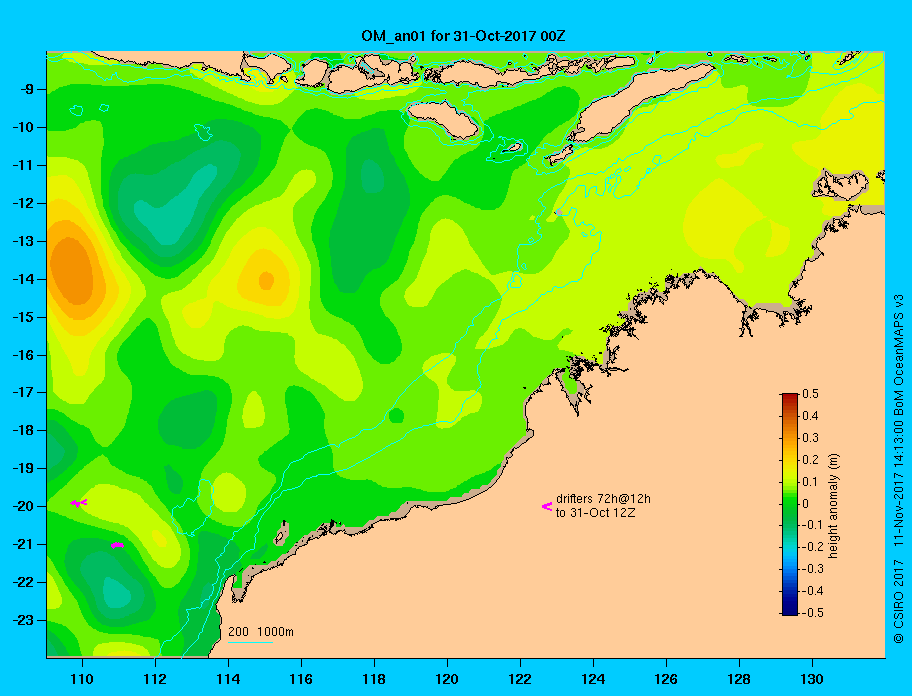Viewport: 912px width, 696px height.
Task: Click the '112' longitude axis label
Action: point(155,679)
